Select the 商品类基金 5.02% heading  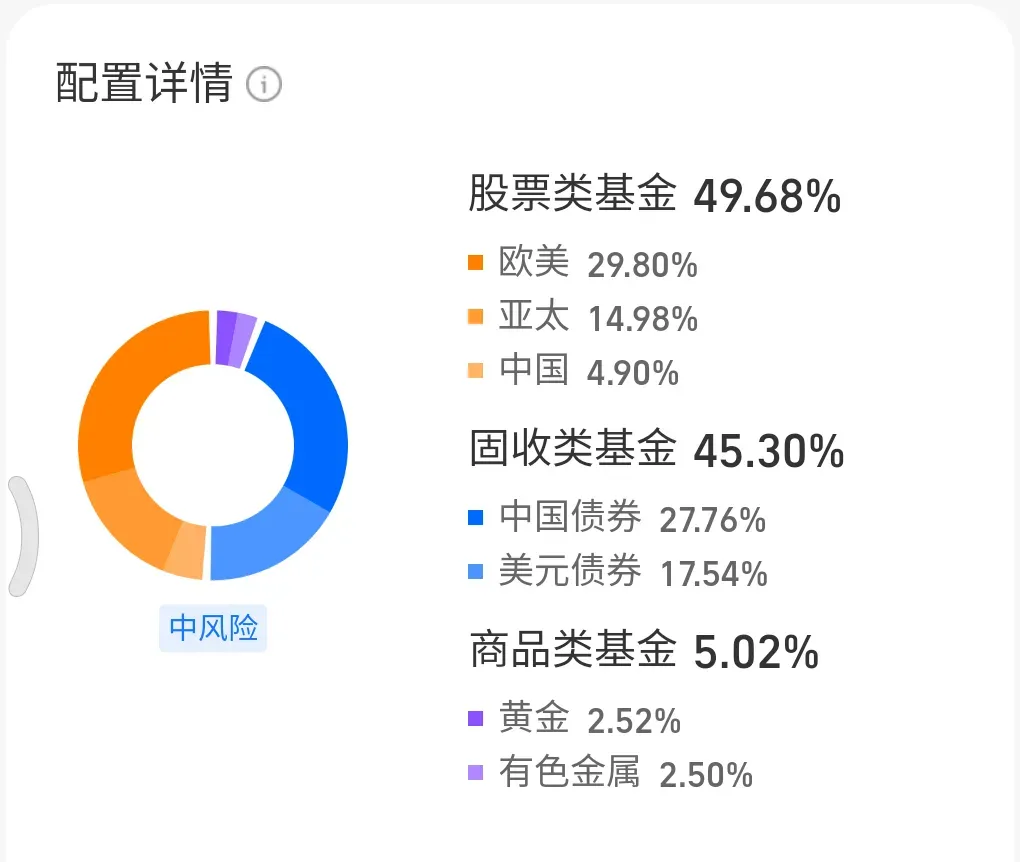pos(644,652)
